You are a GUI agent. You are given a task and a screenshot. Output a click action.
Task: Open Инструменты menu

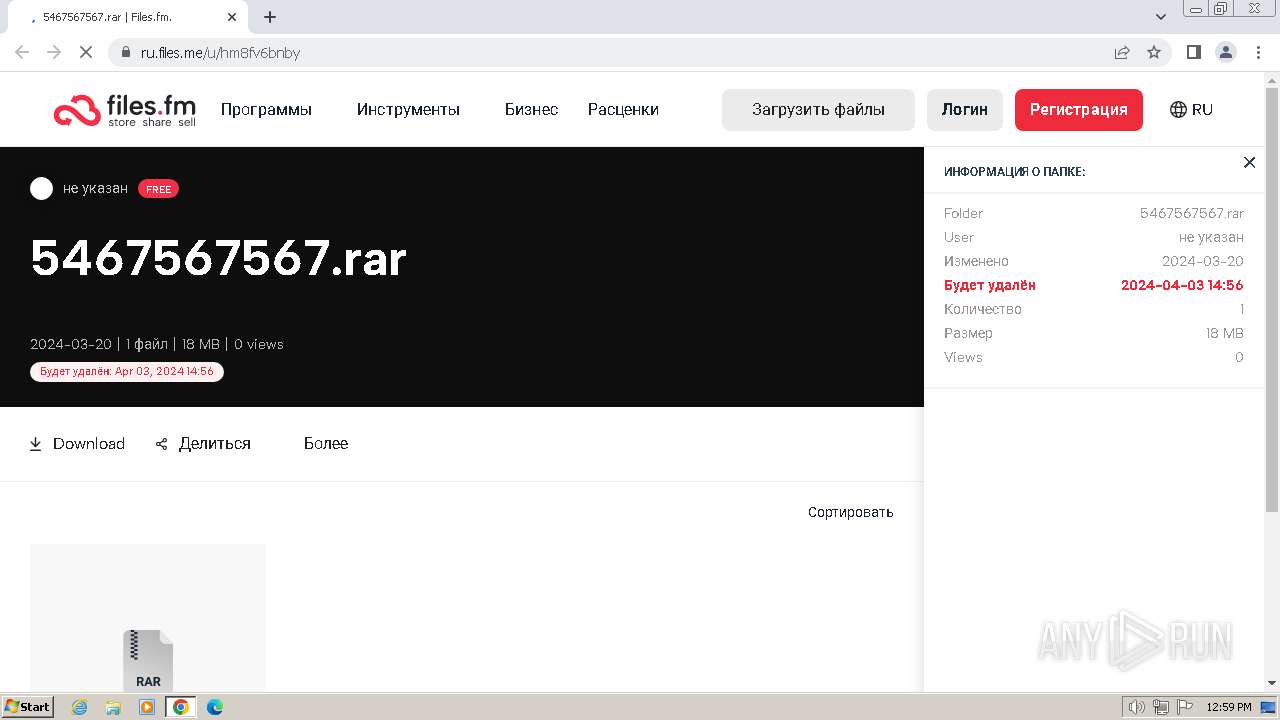tap(408, 110)
